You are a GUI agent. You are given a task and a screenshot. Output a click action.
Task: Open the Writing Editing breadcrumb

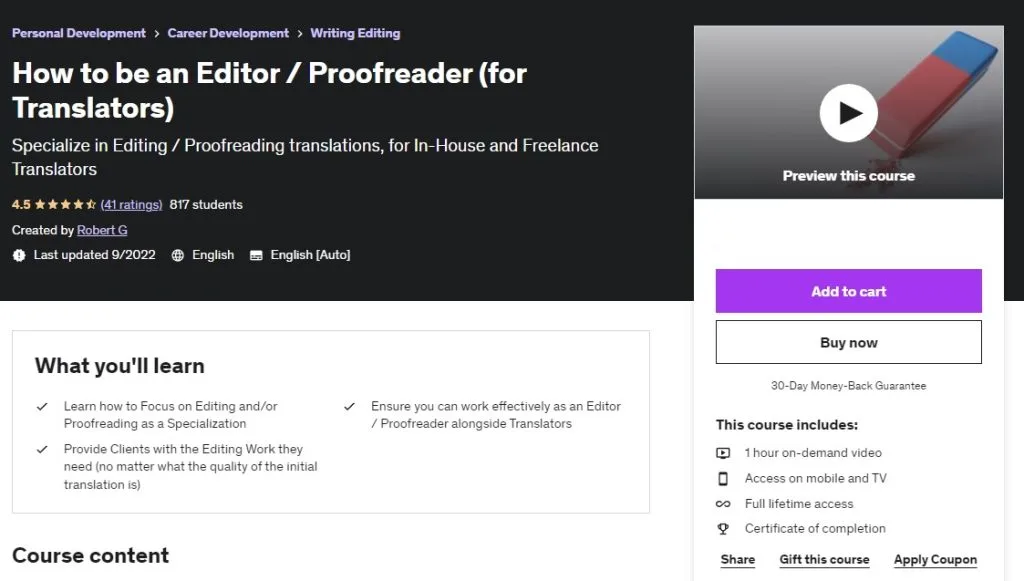(x=355, y=33)
